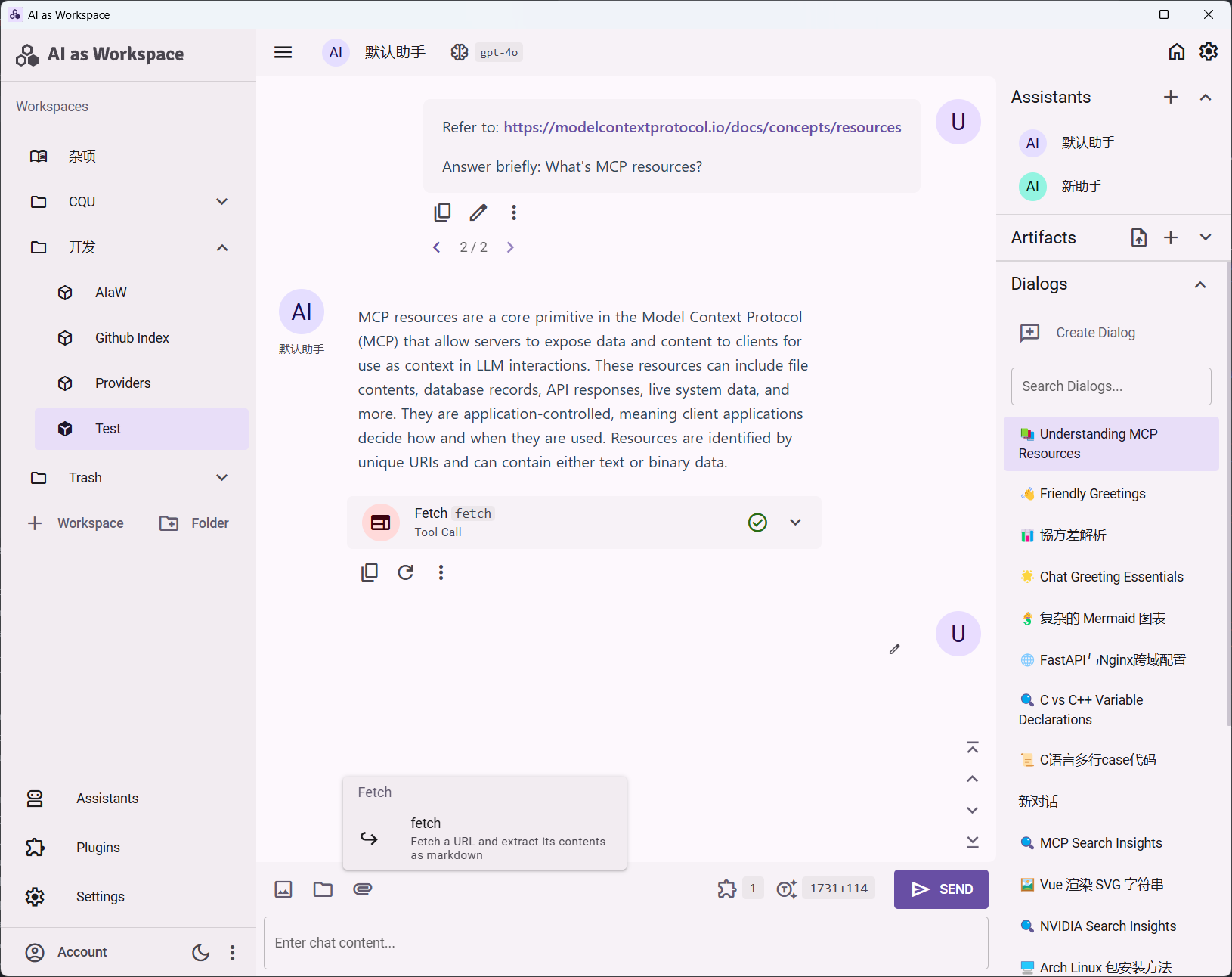Image resolution: width=1232 pixels, height=977 pixels.
Task: Click the gpt-4o model brain icon
Action: tap(460, 52)
